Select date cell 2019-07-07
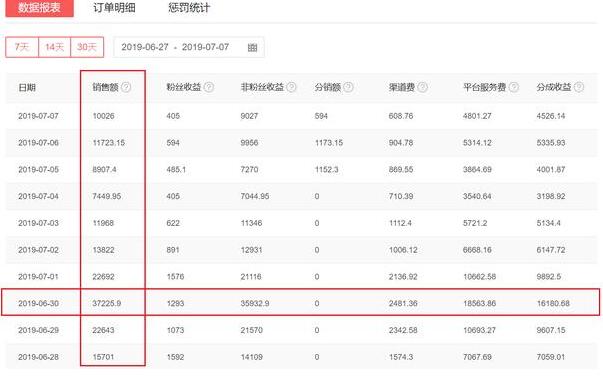Image resolution: width=603 pixels, height=377 pixels. pyautogui.click(x=38, y=116)
